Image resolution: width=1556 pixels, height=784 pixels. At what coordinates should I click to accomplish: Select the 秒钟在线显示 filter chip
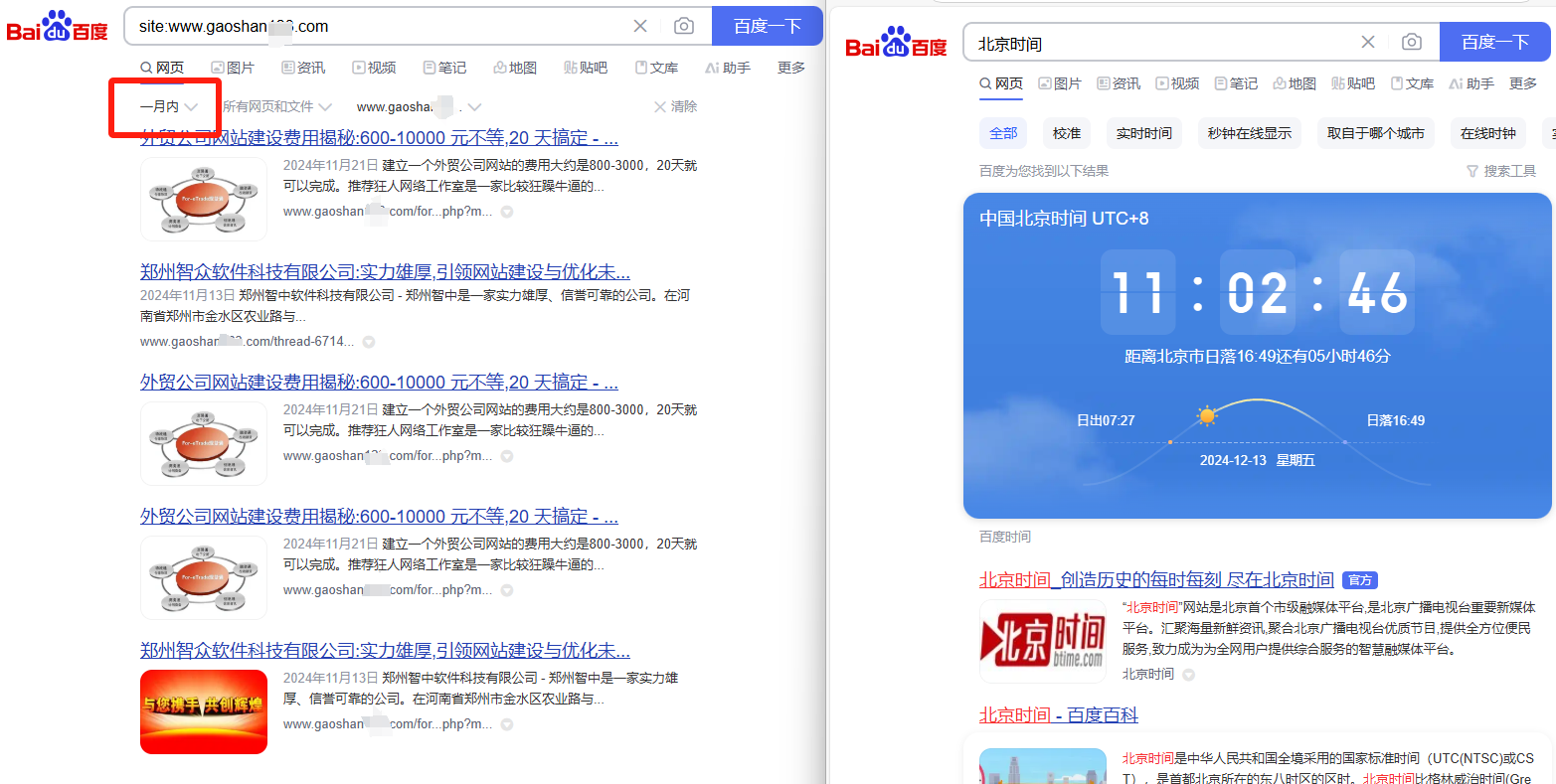[1250, 133]
